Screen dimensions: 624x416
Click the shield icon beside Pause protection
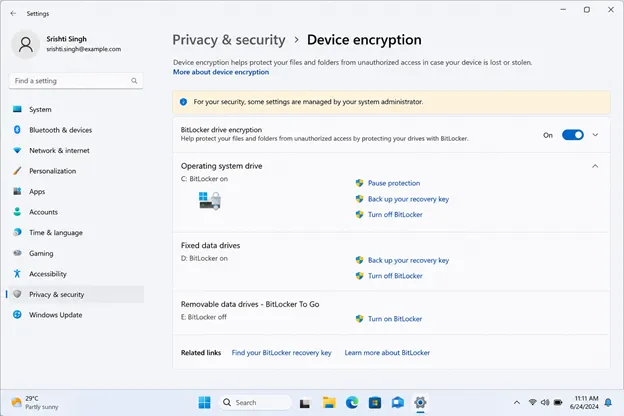tap(359, 183)
